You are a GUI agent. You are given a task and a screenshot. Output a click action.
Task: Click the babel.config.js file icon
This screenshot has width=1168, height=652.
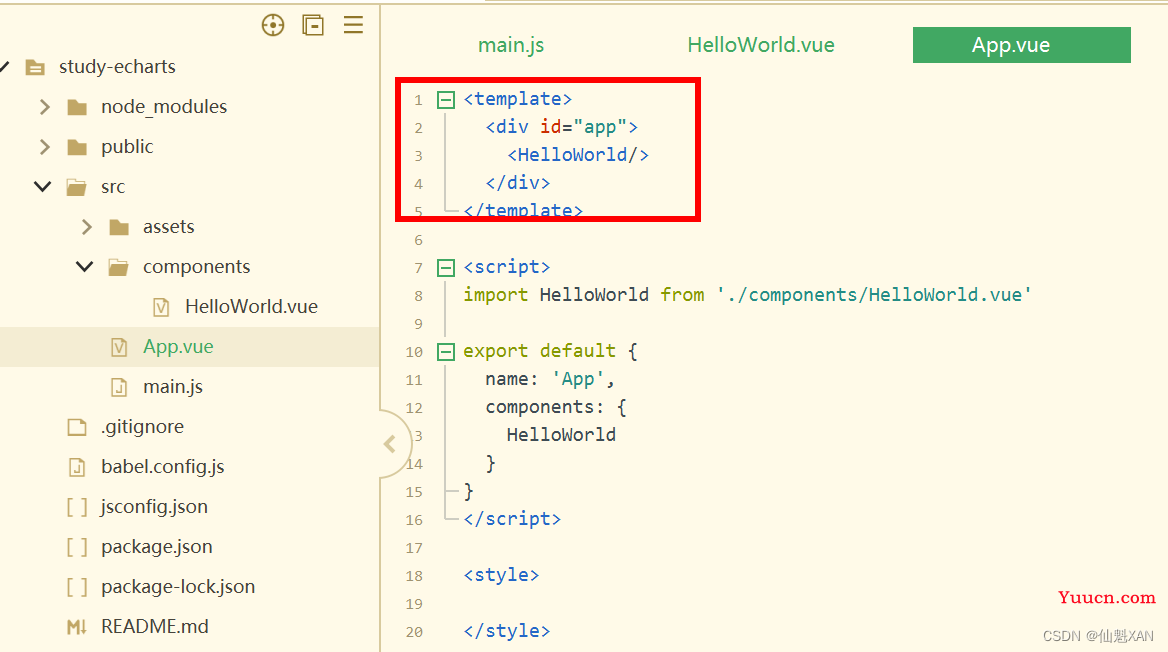click(x=77, y=467)
